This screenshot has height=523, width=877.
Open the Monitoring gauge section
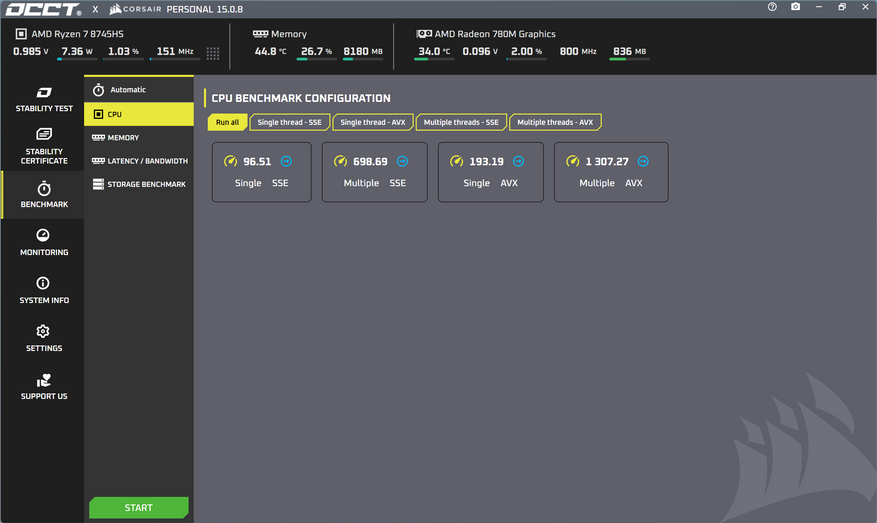44,242
